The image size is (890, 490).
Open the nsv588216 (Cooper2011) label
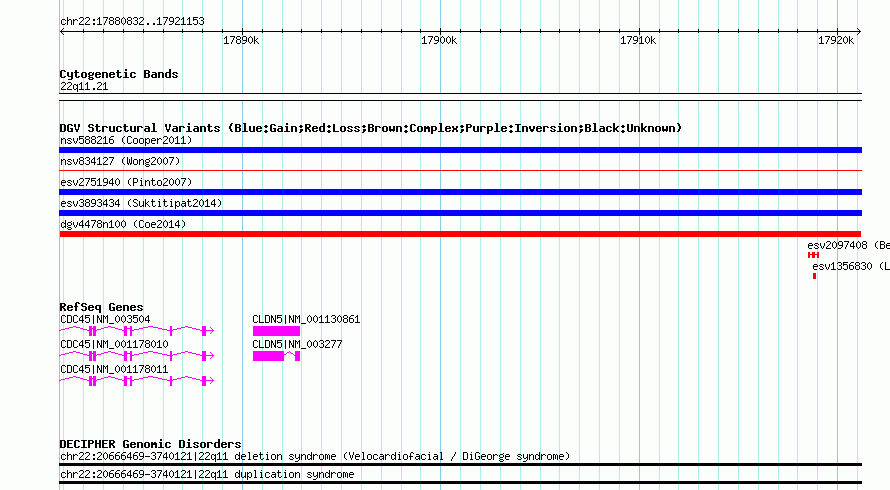[126, 140]
